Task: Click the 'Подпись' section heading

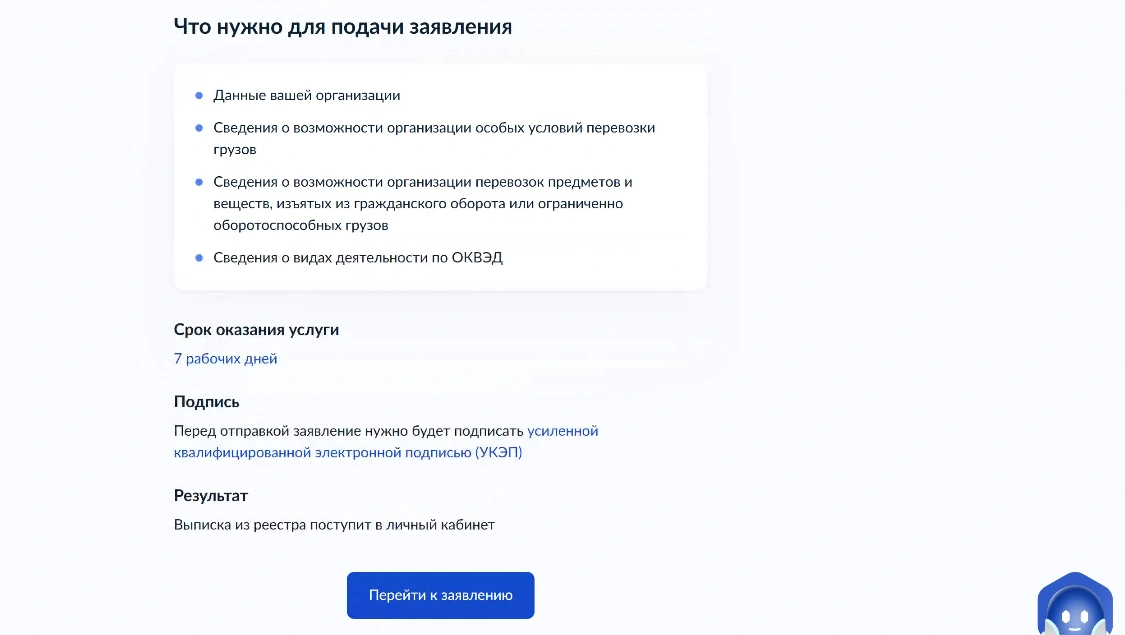Action: (207, 401)
